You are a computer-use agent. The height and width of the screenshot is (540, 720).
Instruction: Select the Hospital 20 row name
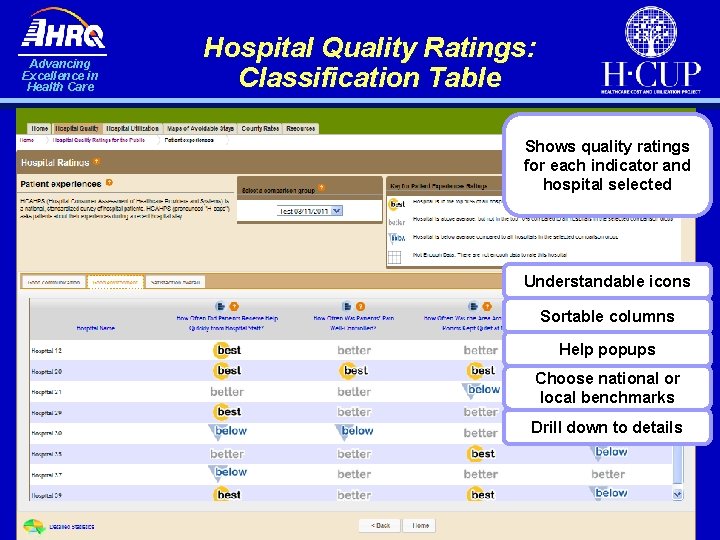click(x=46, y=371)
